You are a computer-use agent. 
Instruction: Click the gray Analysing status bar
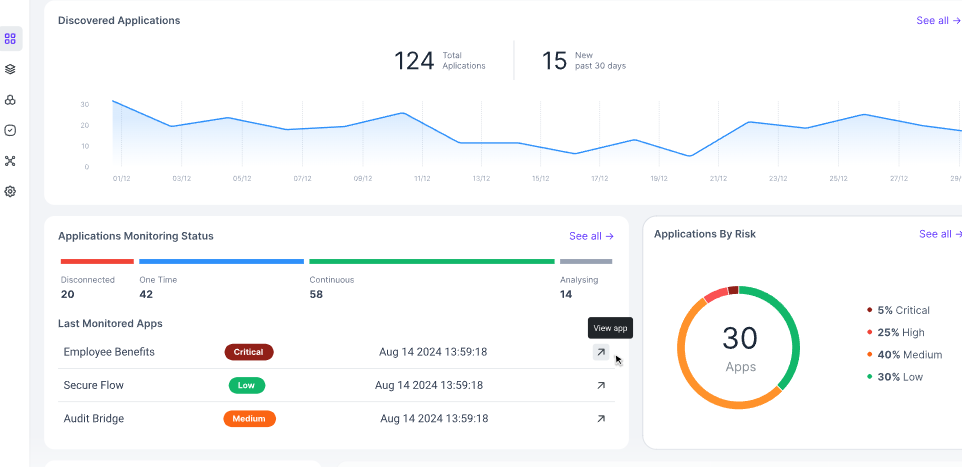coord(586,261)
